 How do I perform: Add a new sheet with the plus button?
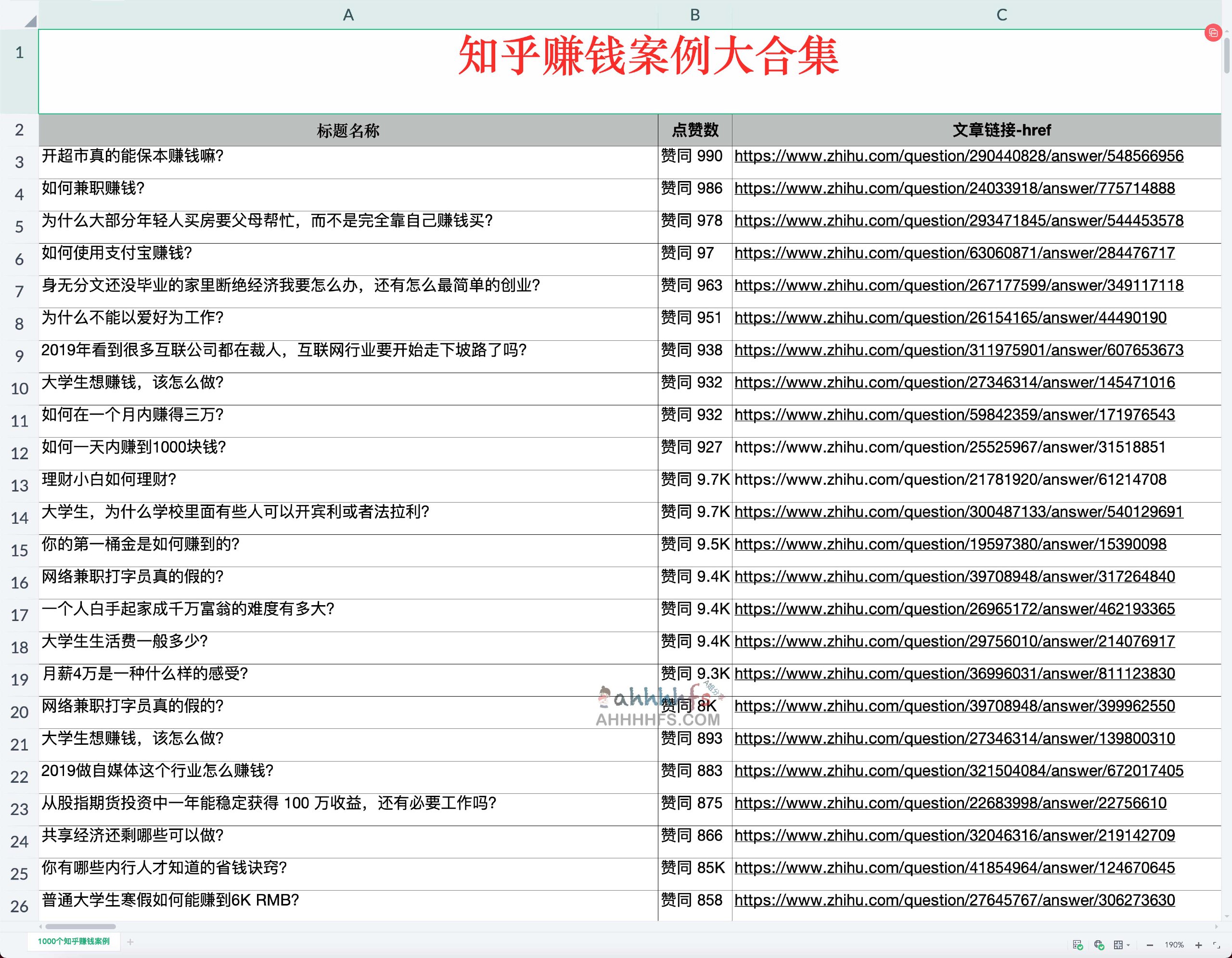point(130,942)
